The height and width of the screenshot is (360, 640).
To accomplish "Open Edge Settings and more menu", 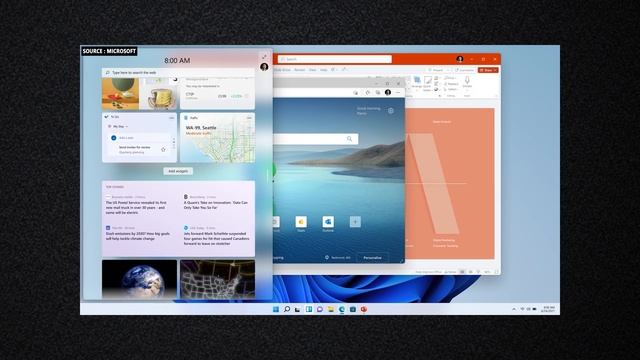I will click(398, 93).
